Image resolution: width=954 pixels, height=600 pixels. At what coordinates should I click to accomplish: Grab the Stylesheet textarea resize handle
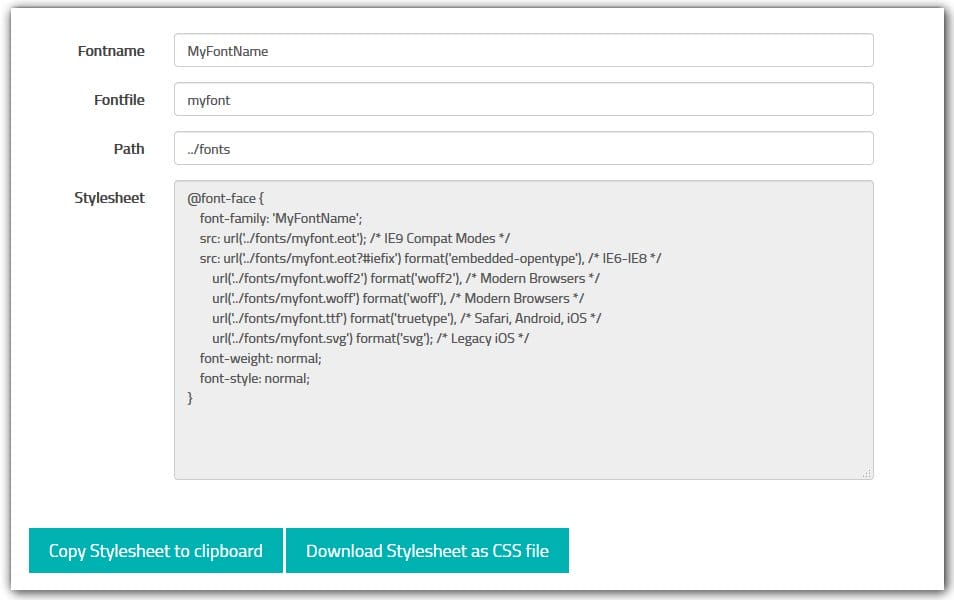(866, 473)
